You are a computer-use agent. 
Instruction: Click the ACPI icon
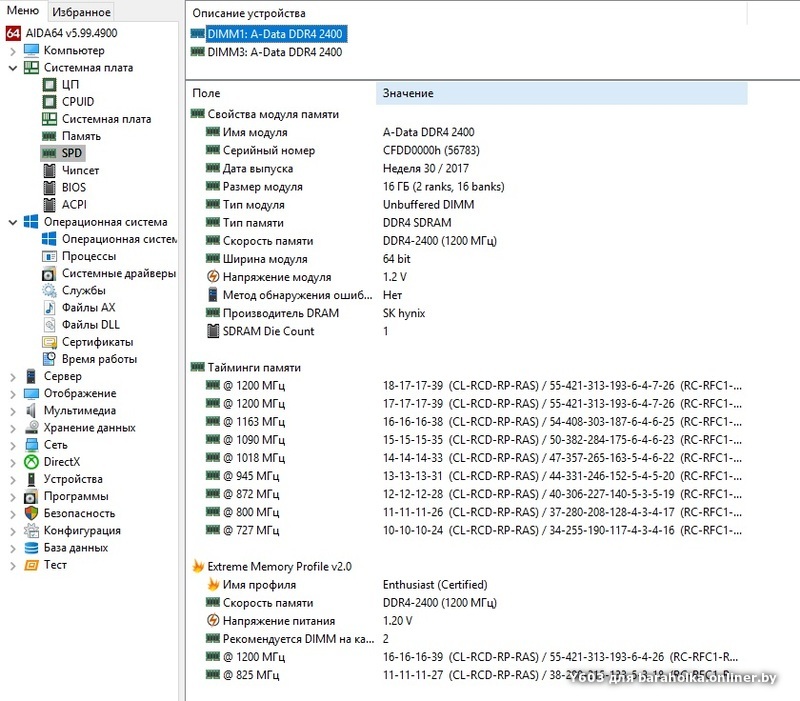tap(49, 205)
